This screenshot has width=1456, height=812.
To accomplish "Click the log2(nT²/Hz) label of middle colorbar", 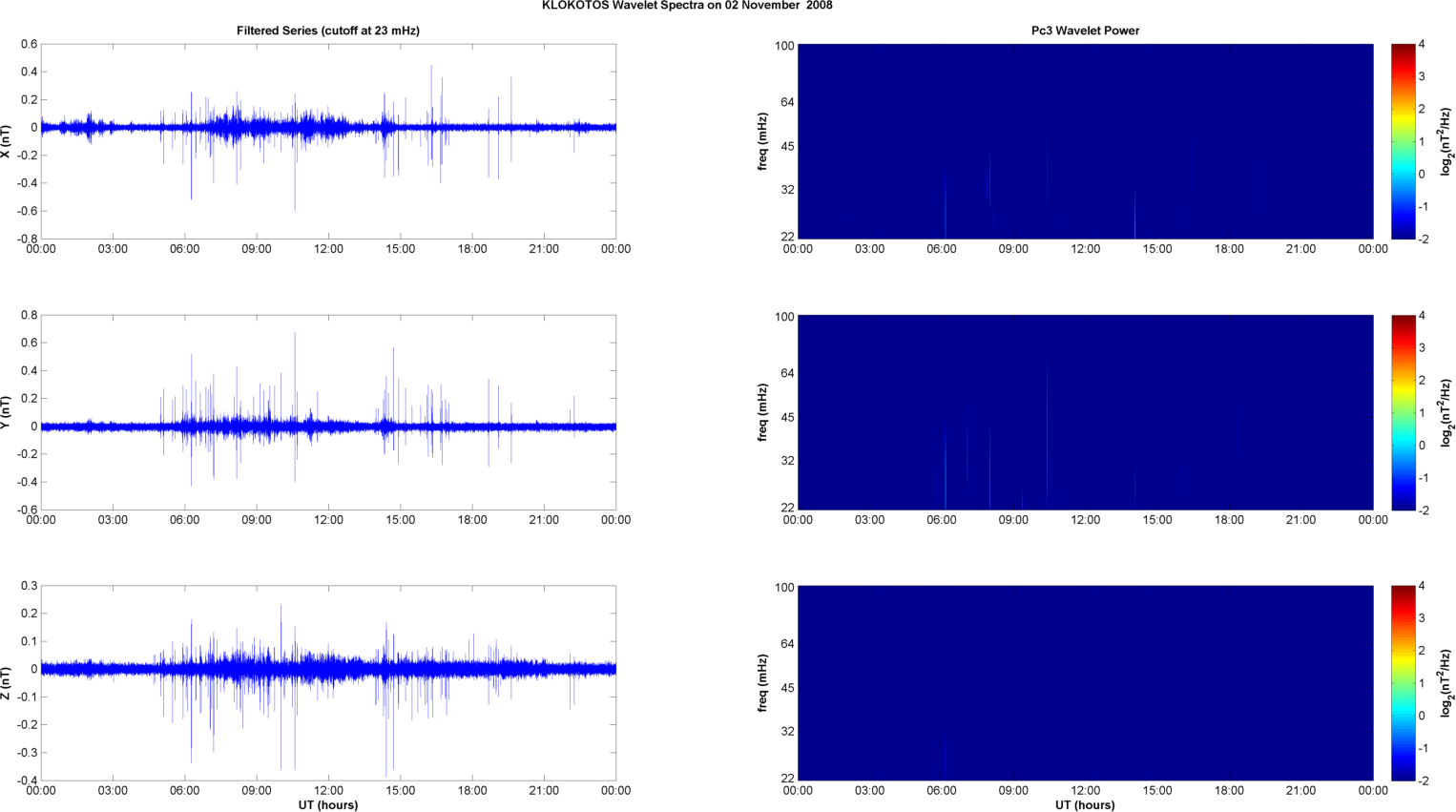I will coord(1446,412).
